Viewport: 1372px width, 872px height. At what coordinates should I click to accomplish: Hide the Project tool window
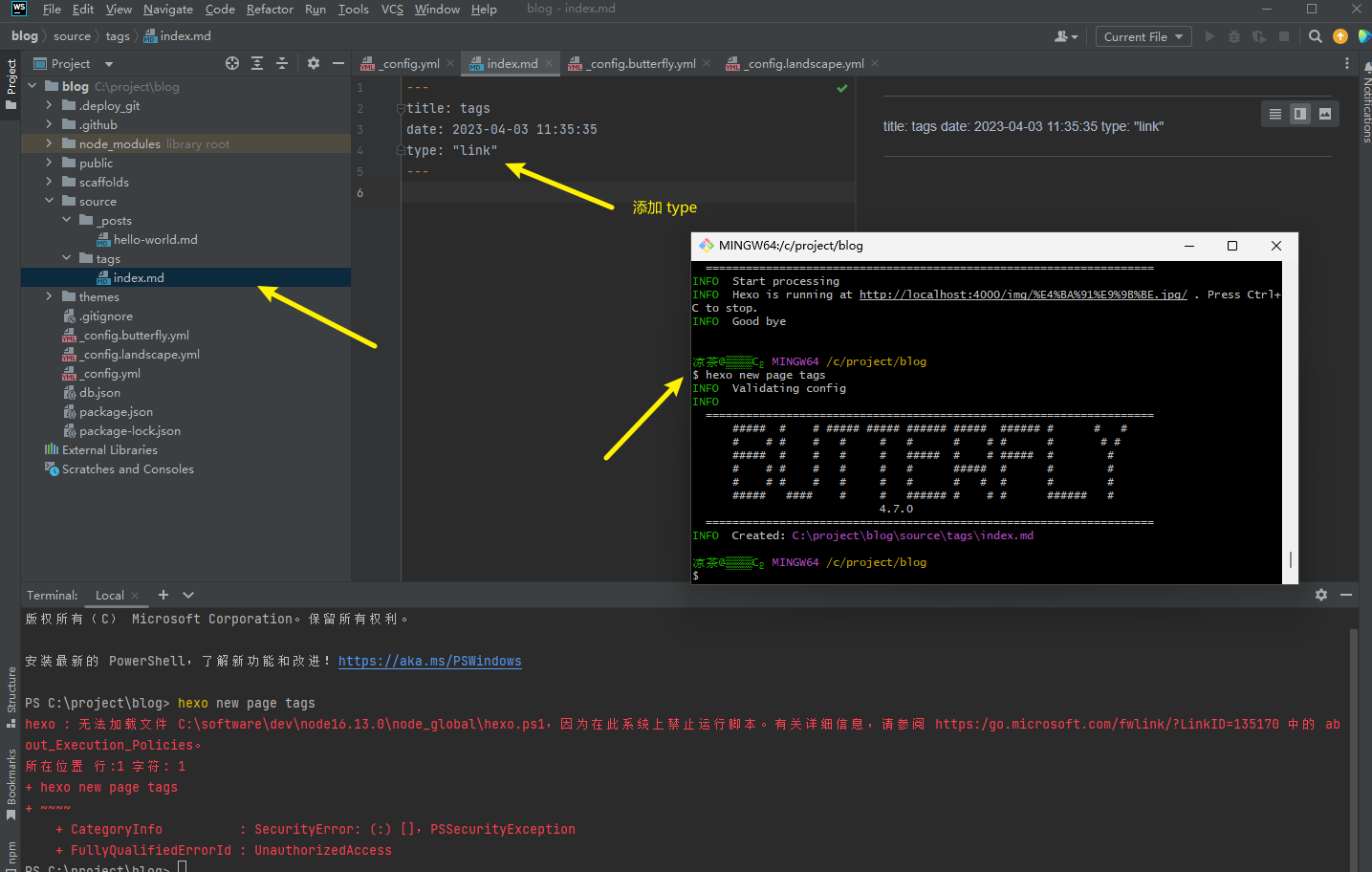click(x=338, y=63)
